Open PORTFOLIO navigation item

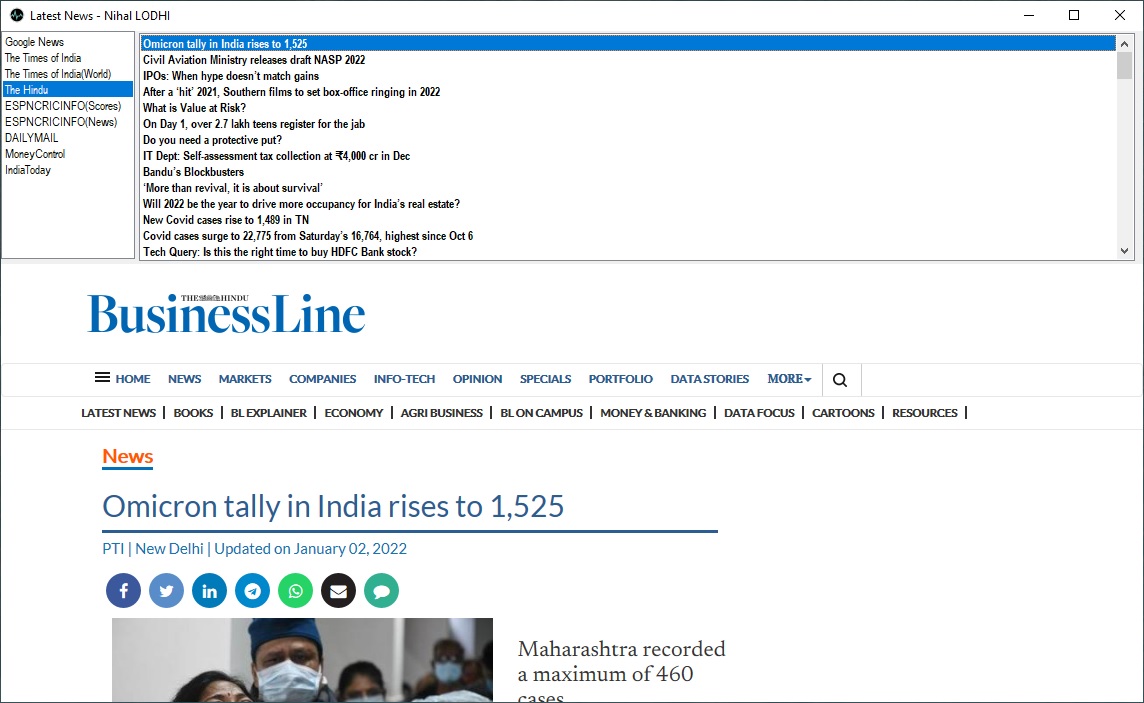click(x=621, y=379)
